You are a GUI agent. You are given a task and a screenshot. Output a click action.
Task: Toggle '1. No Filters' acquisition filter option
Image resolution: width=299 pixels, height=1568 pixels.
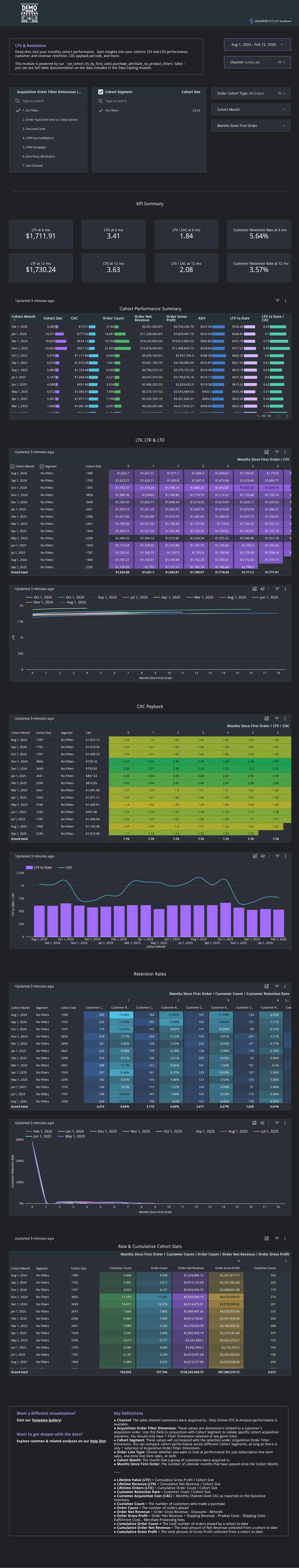[18, 110]
